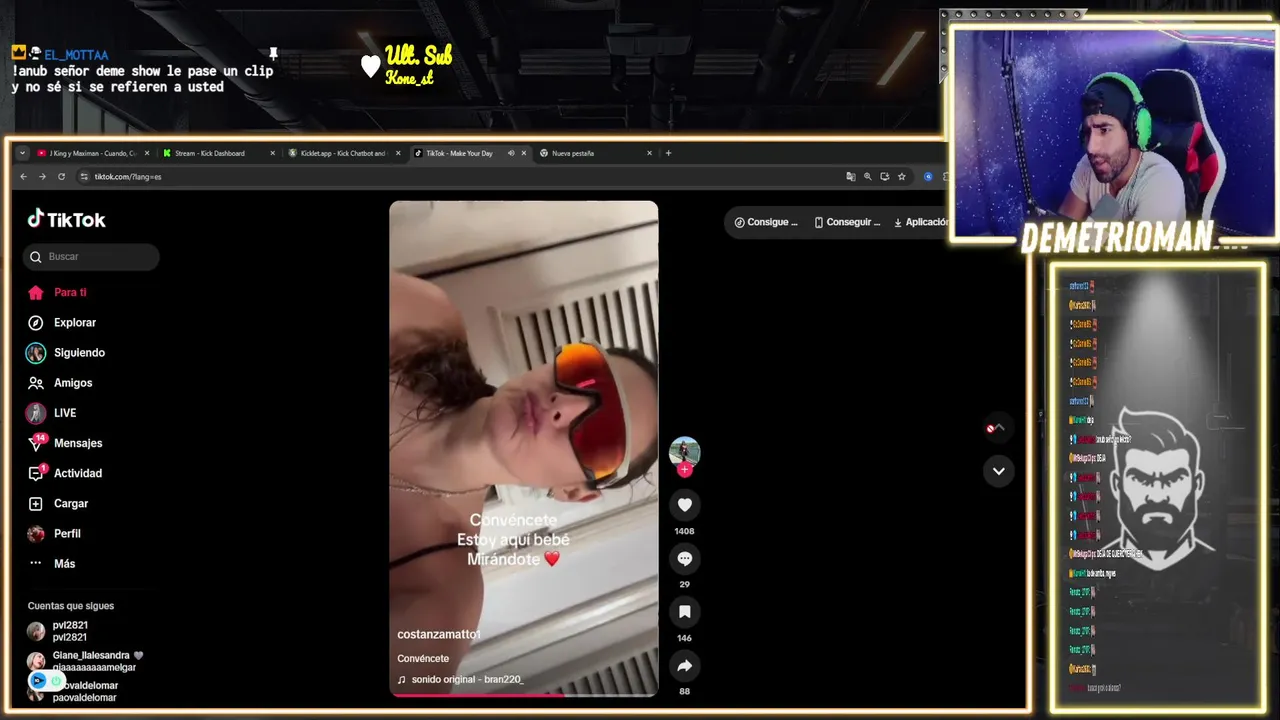Like the video with the heart icon
This screenshot has height=720, width=1280.
coord(685,505)
